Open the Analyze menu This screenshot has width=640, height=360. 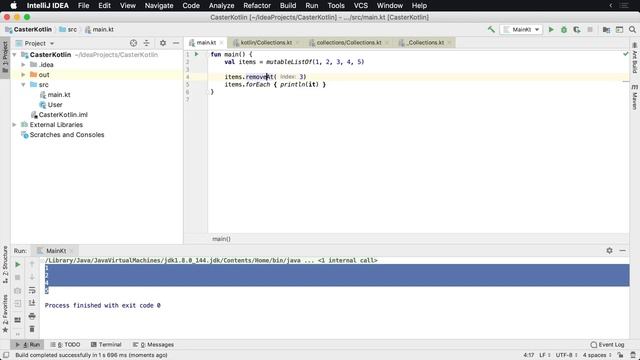(x=221, y=6)
